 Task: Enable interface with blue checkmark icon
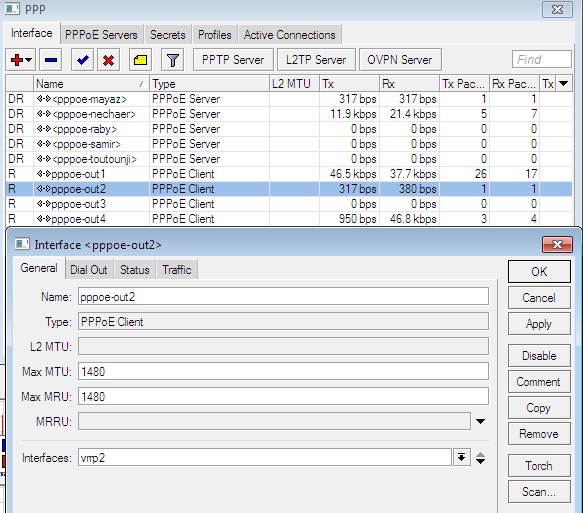tap(82, 59)
